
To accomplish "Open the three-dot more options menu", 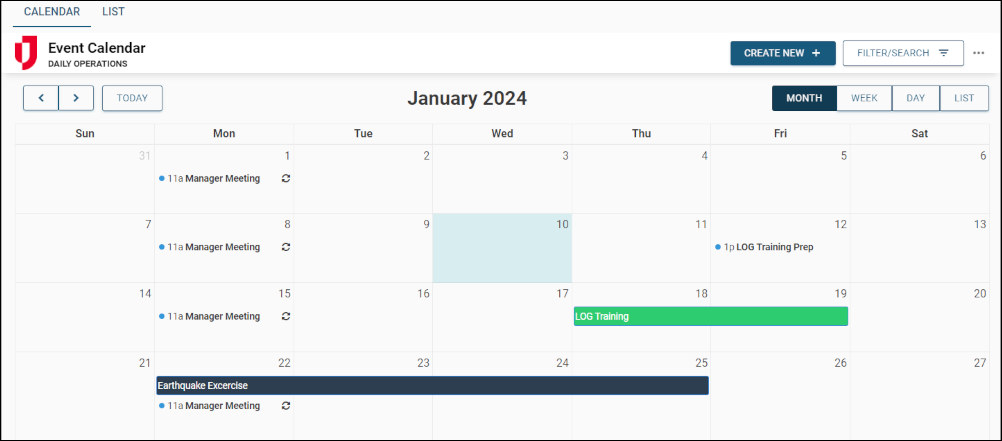I will tap(978, 53).
